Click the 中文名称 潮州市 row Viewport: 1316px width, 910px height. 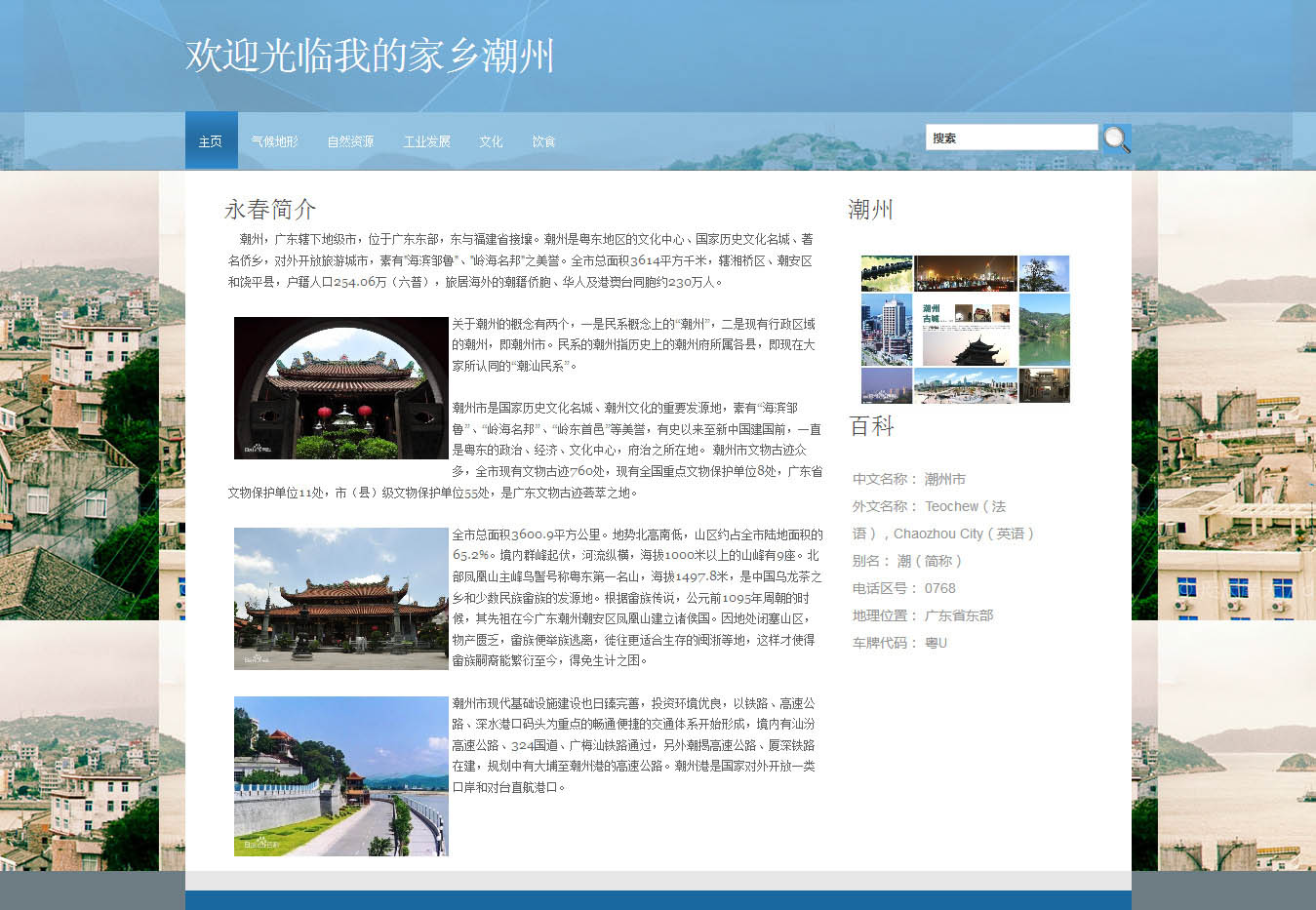tap(909, 479)
